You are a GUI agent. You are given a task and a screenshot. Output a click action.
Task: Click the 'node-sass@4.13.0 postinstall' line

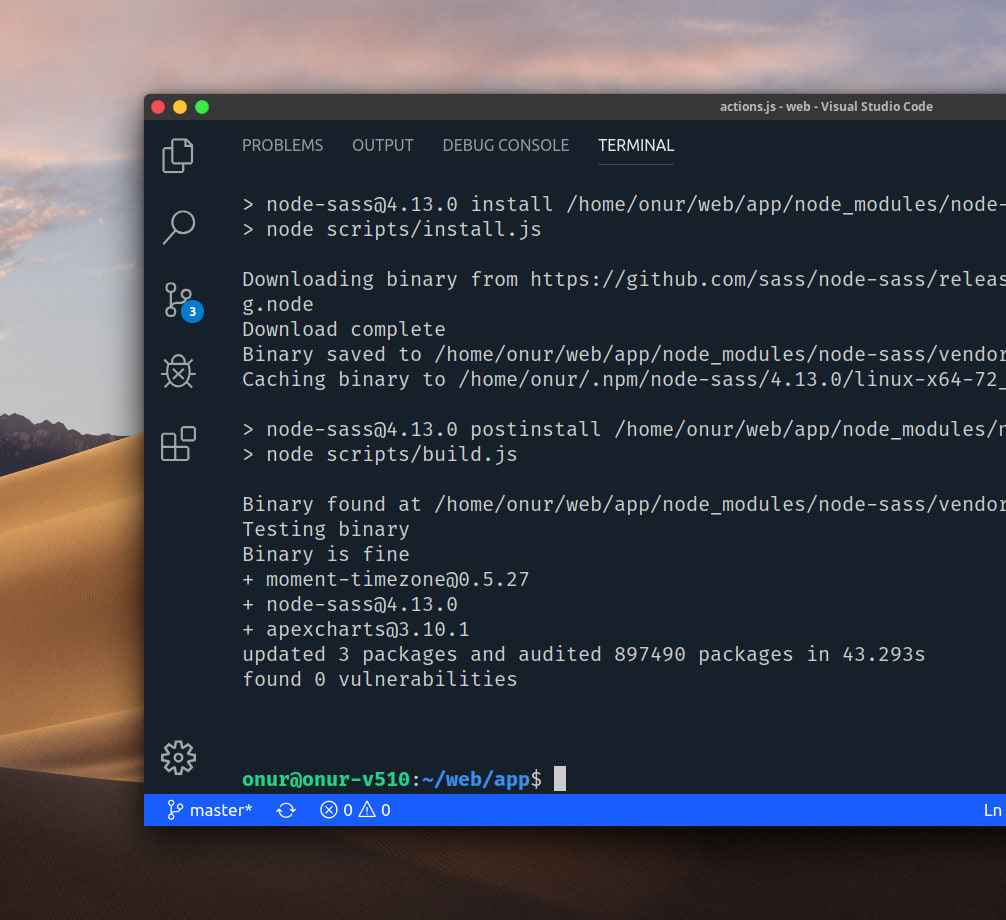(x=624, y=429)
